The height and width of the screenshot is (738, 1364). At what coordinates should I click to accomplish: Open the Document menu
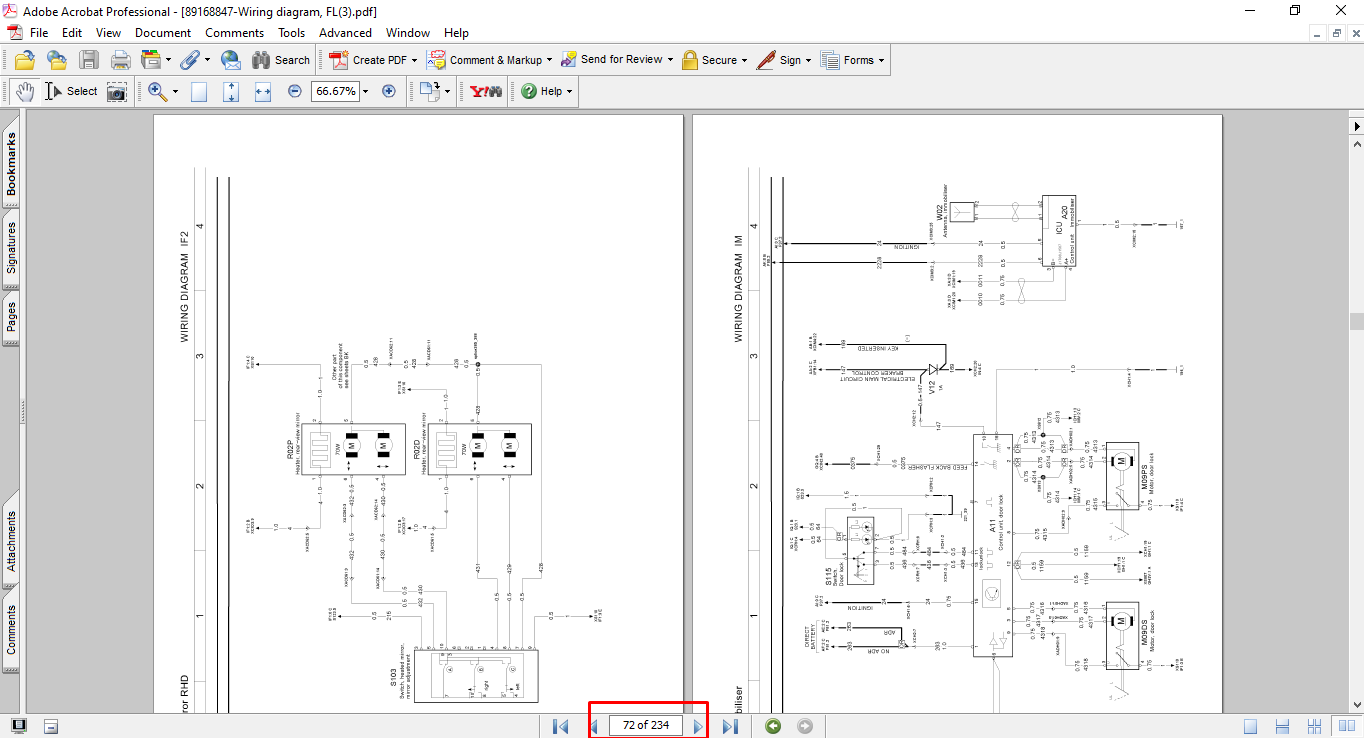tap(163, 33)
